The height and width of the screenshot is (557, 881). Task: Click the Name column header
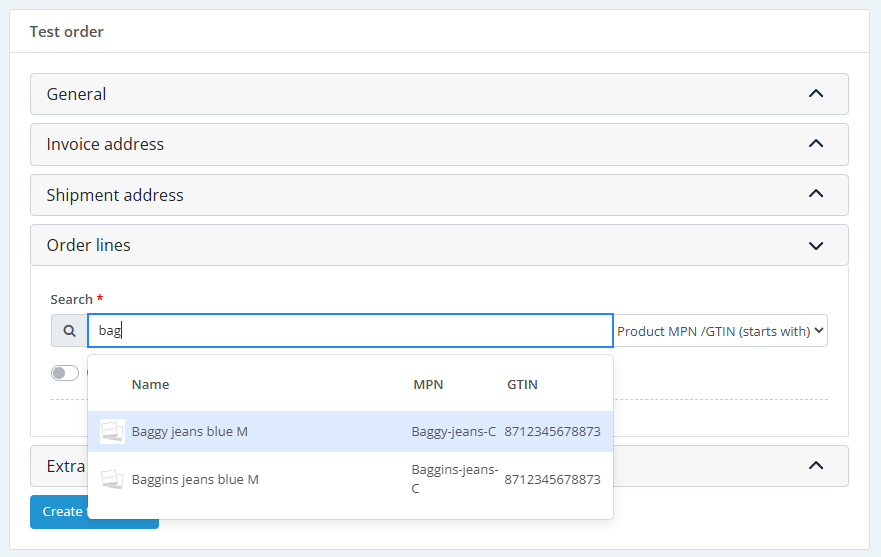tap(150, 384)
